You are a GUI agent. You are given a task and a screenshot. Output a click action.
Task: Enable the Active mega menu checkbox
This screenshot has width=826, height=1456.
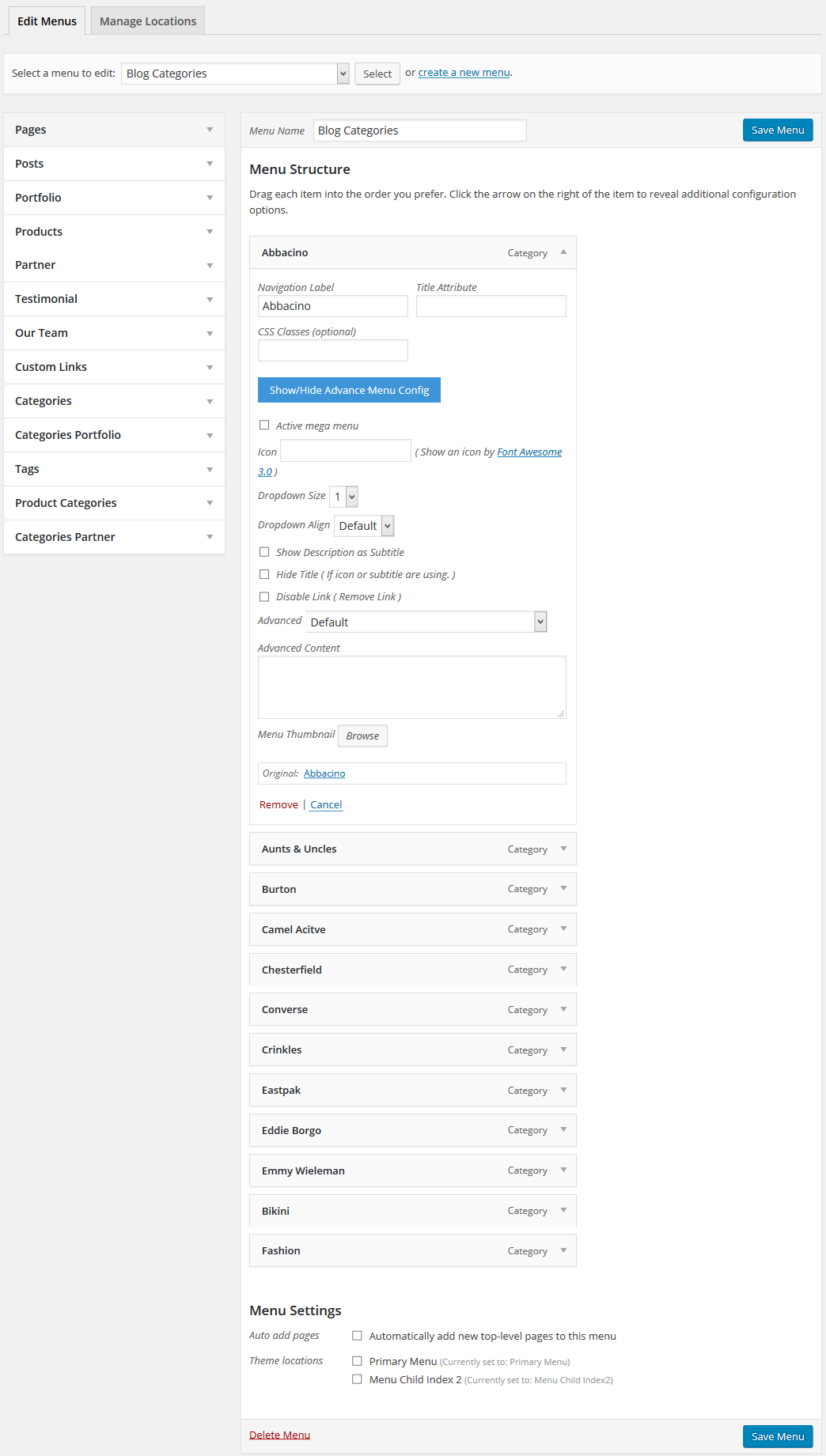(x=264, y=425)
